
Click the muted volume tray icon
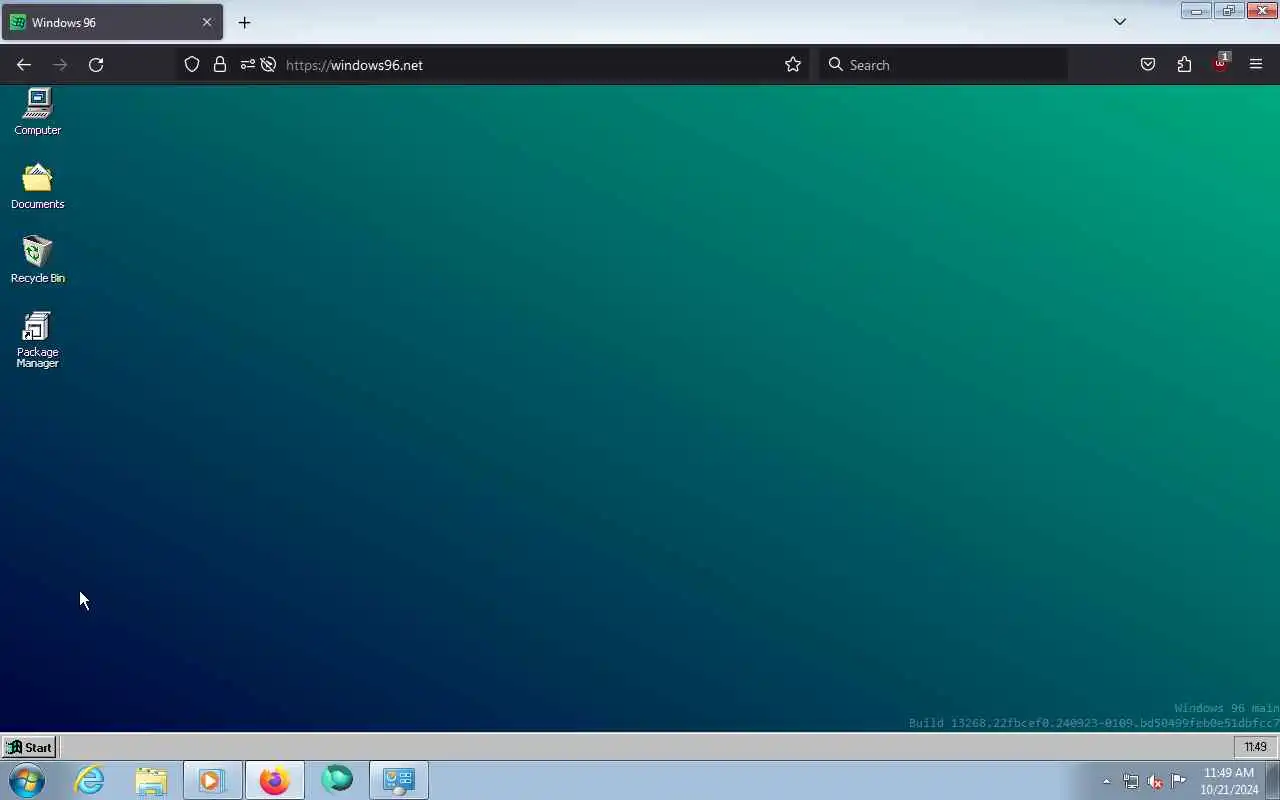[1155, 781]
